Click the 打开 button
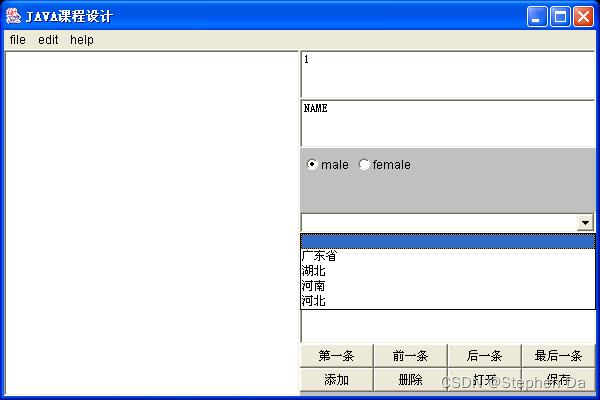The width and height of the screenshot is (600, 400). pyautogui.click(x=484, y=379)
